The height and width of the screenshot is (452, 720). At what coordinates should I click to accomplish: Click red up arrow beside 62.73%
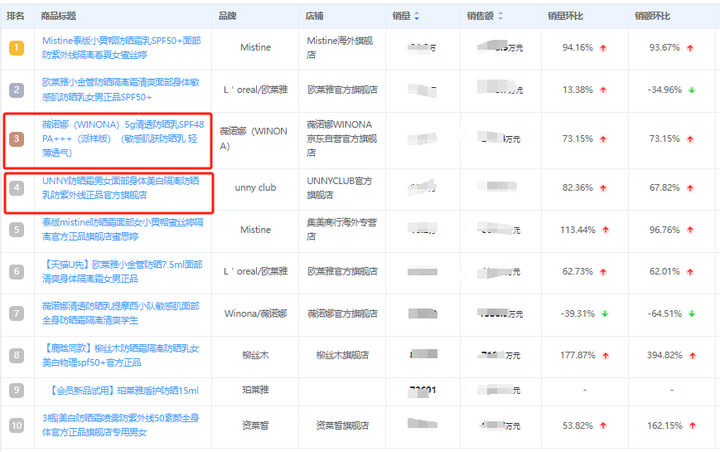click(603, 272)
